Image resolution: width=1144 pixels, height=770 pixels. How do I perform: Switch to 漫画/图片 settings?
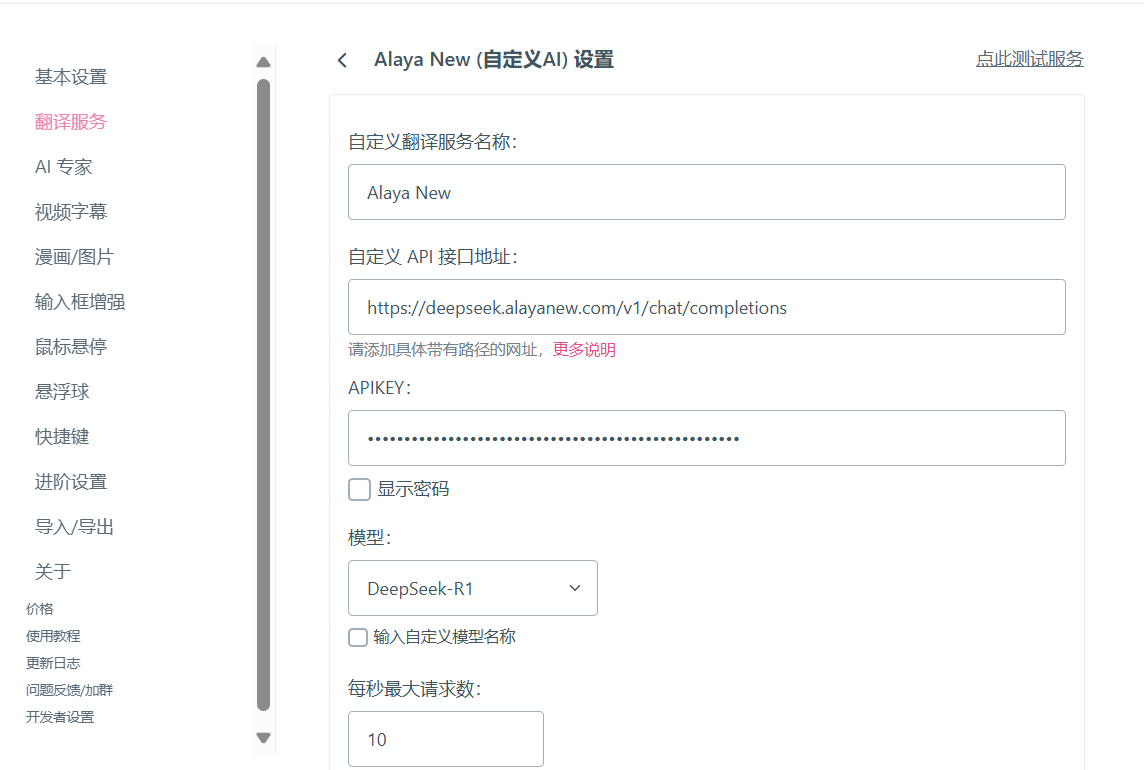(x=74, y=257)
